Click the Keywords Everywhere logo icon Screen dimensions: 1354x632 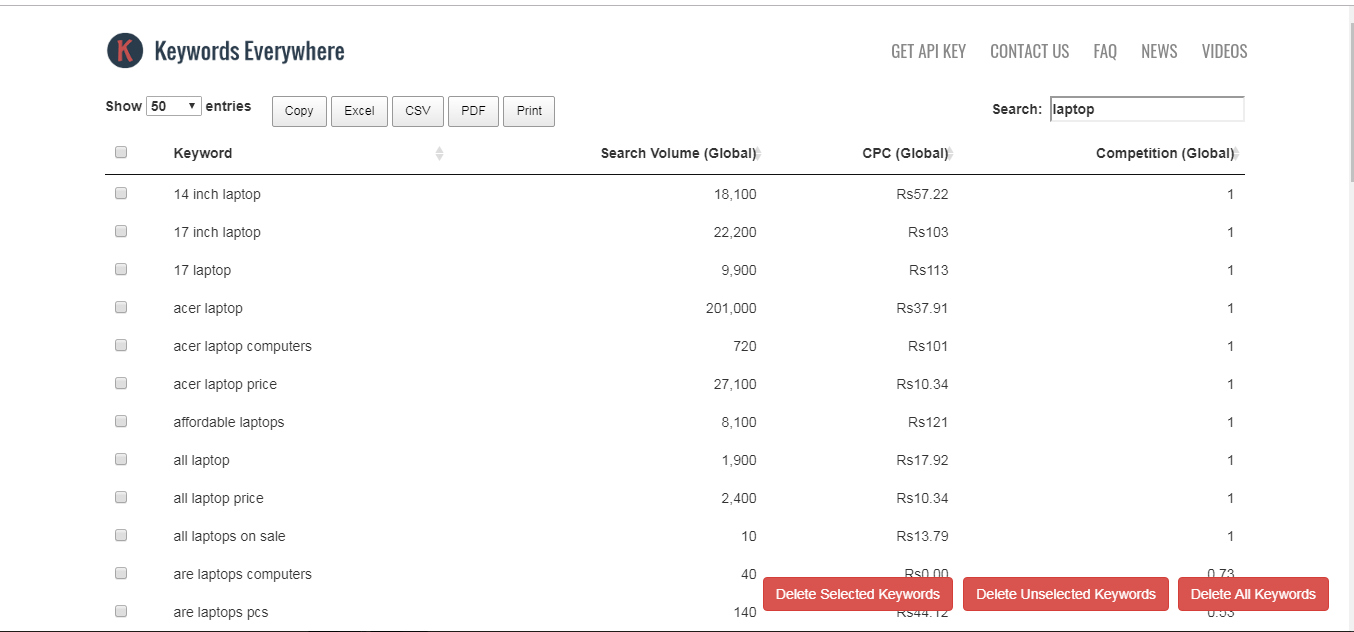(x=125, y=51)
